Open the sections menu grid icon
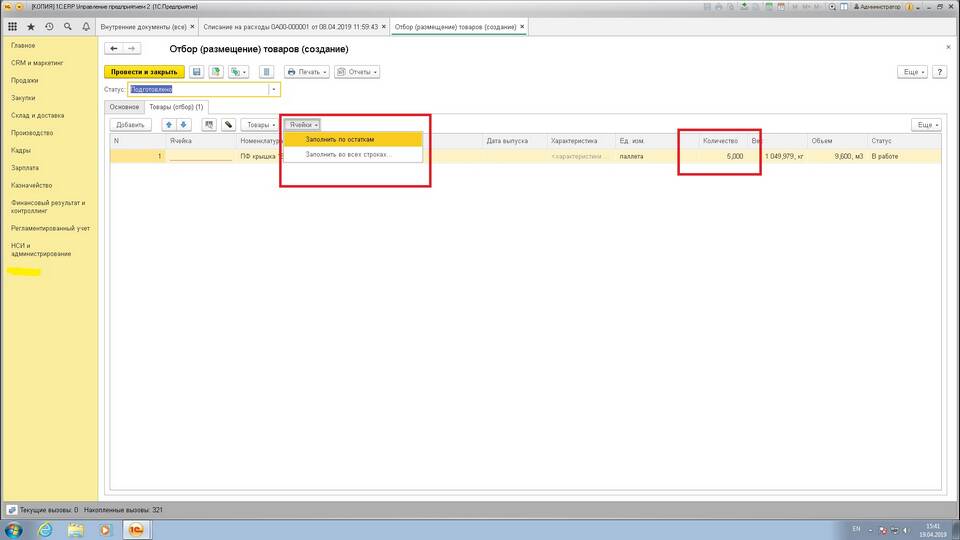Image resolution: width=960 pixels, height=540 pixels. (x=12, y=26)
